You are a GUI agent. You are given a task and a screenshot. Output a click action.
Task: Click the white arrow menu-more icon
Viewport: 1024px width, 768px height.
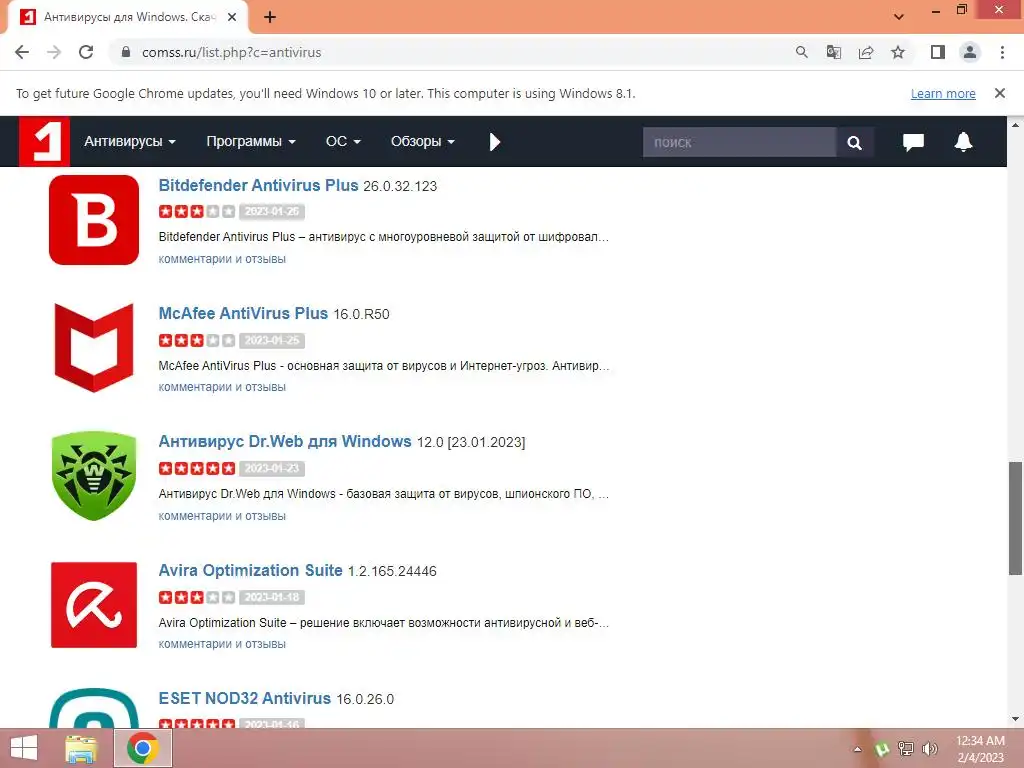point(495,142)
